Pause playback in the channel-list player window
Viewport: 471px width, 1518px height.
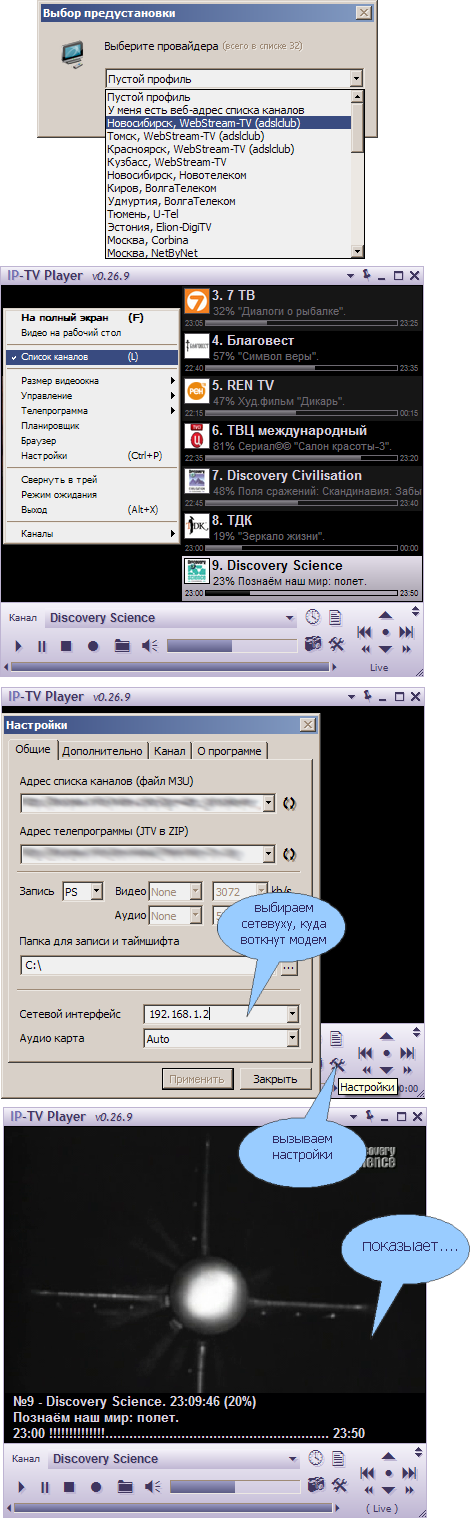[x=43, y=646]
